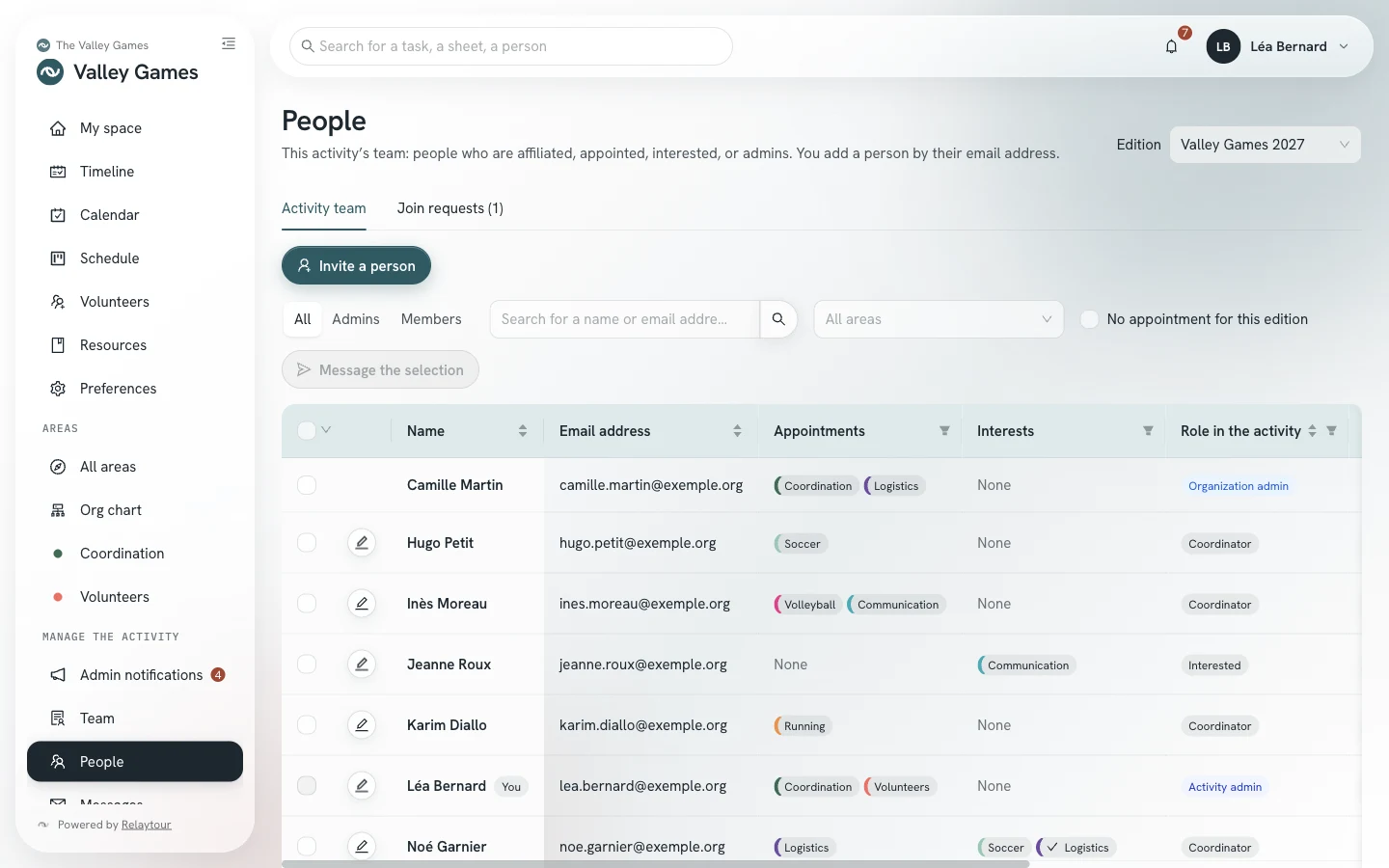Select Hugo Petit's row checkbox
Viewport: 1389px width, 868px height.
pyautogui.click(x=307, y=543)
